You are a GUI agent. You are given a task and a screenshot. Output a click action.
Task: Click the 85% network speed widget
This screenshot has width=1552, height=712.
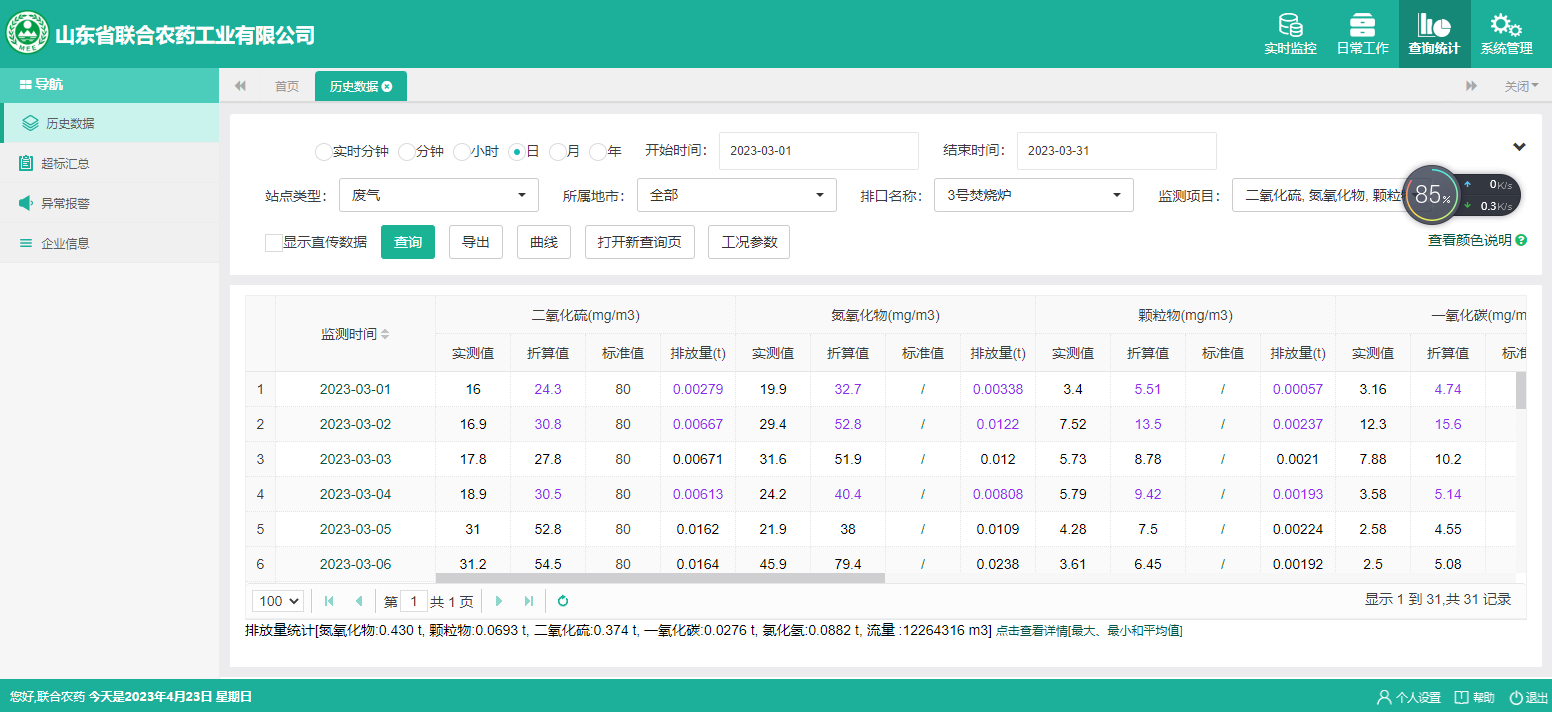point(1462,195)
